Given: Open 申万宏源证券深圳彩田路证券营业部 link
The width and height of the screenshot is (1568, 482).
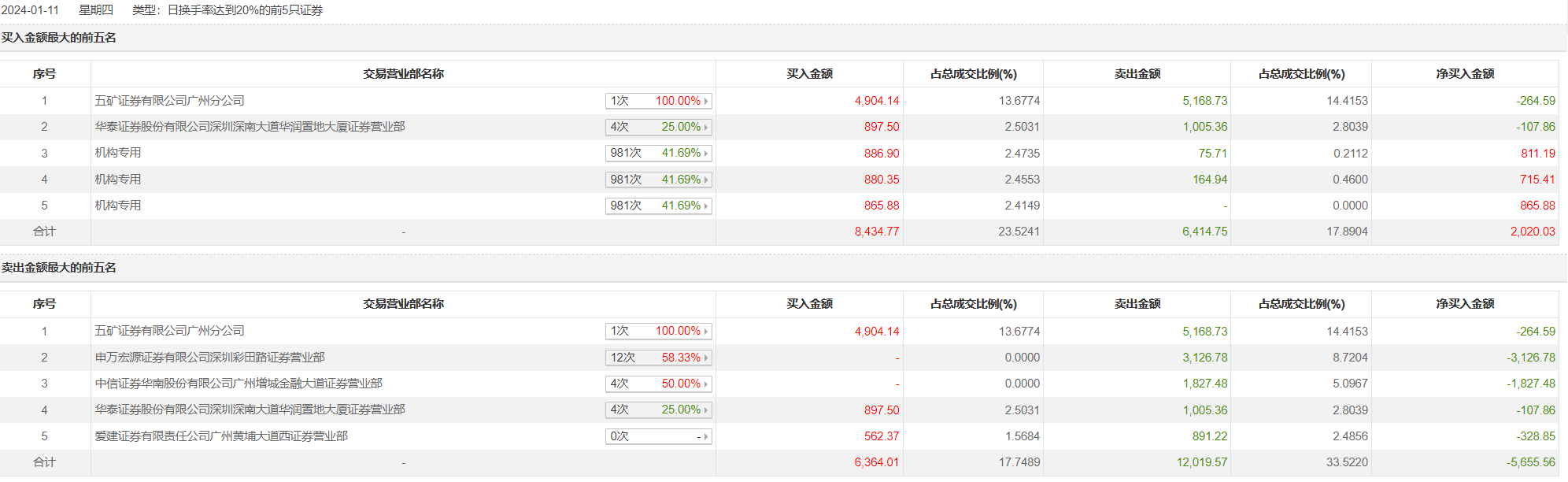Looking at the screenshot, I should pyautogui.click(x=209, y=358).
